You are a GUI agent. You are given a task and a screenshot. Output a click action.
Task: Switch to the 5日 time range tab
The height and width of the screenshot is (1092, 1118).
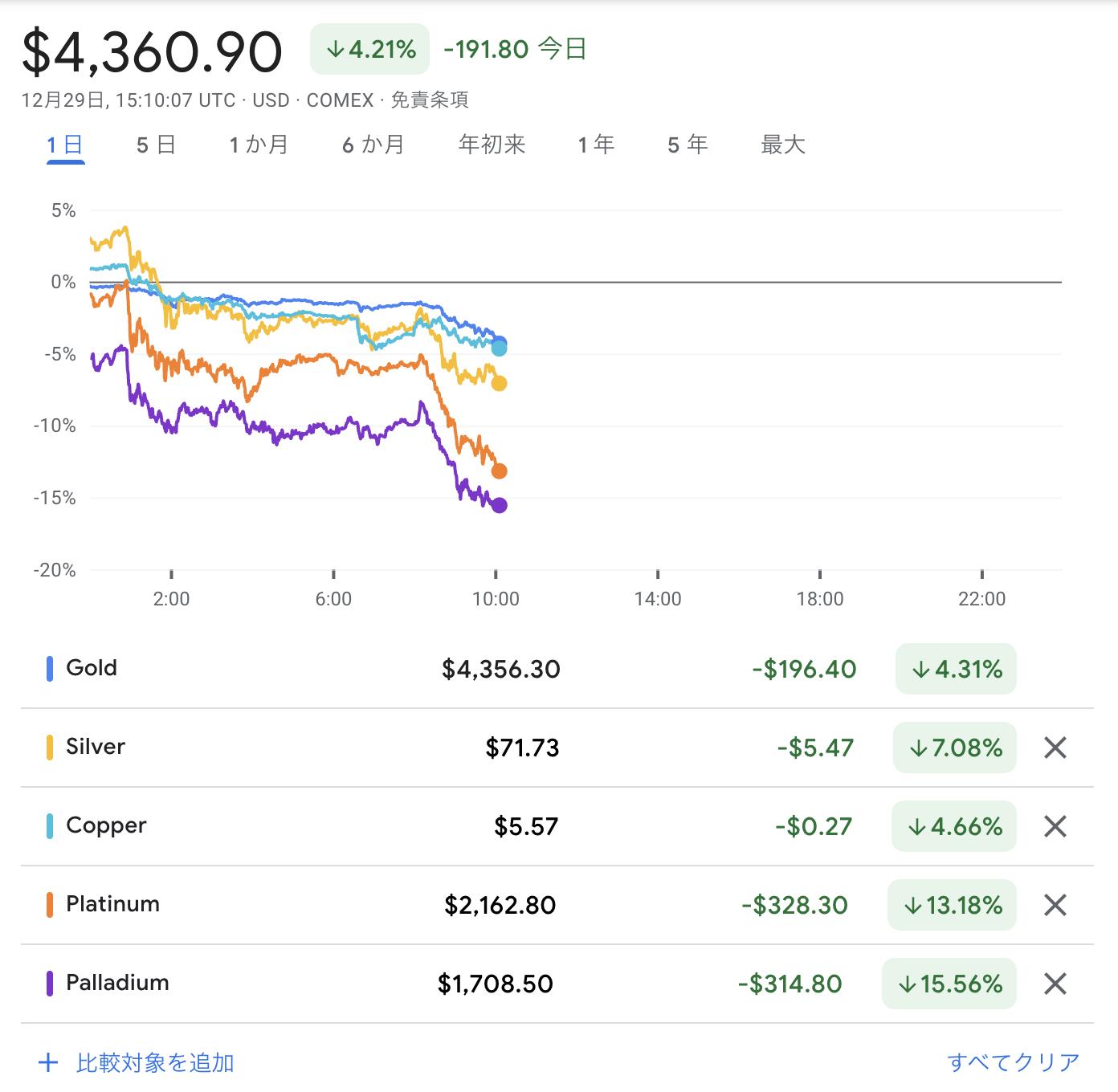click(156, 145)
